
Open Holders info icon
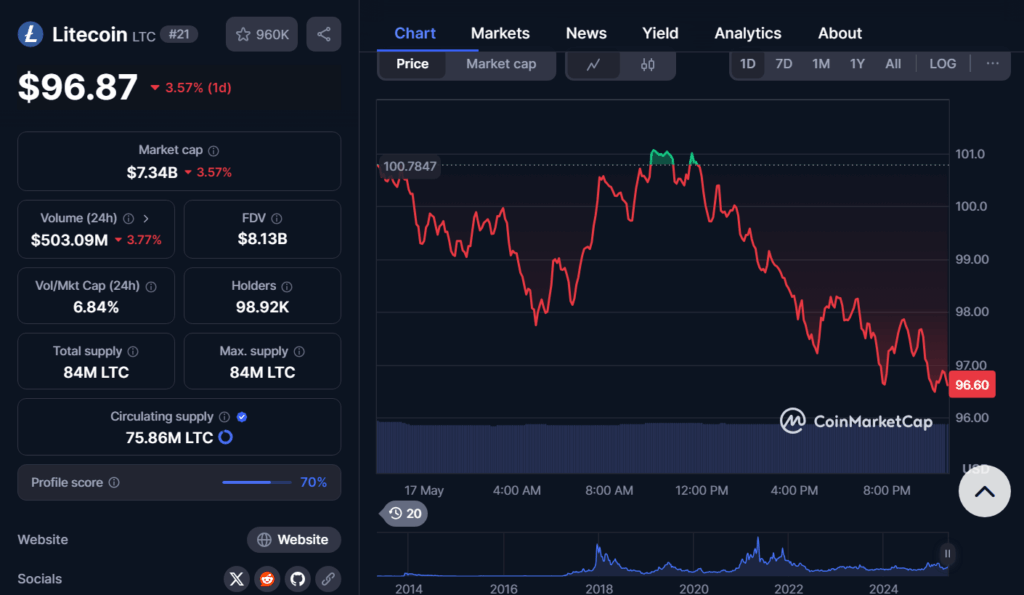pos(287,286)
